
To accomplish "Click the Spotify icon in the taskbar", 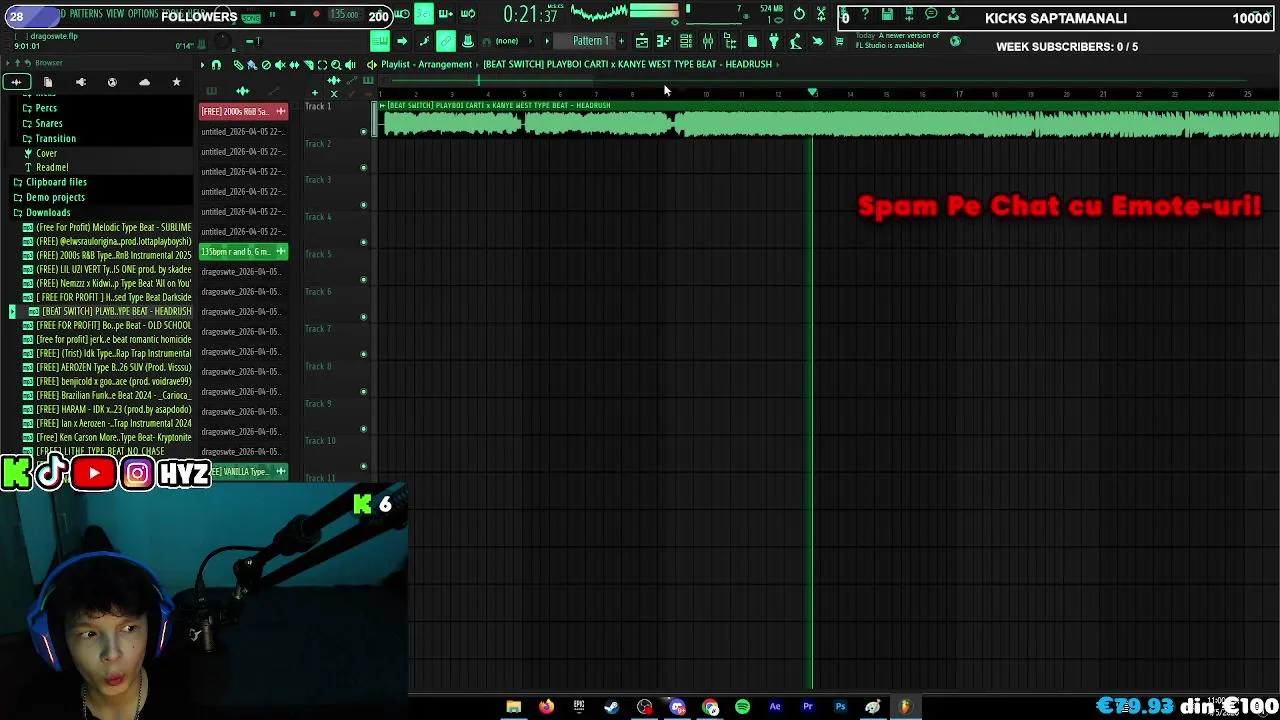I will tap(742, 707).
